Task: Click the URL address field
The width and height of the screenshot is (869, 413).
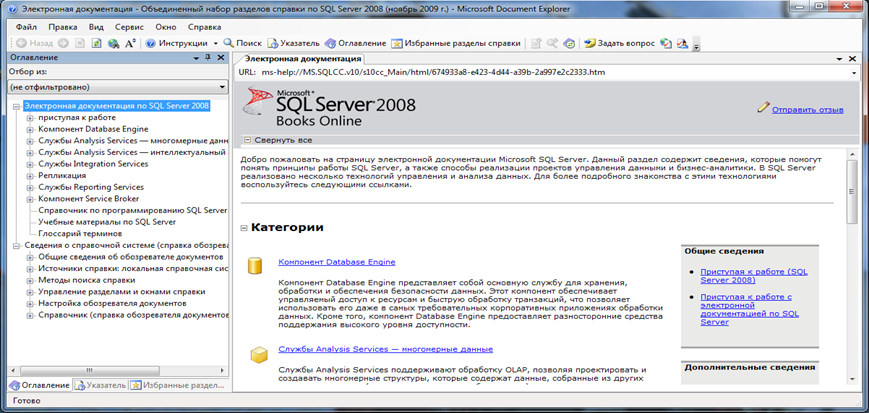Action: click(554, 73)
